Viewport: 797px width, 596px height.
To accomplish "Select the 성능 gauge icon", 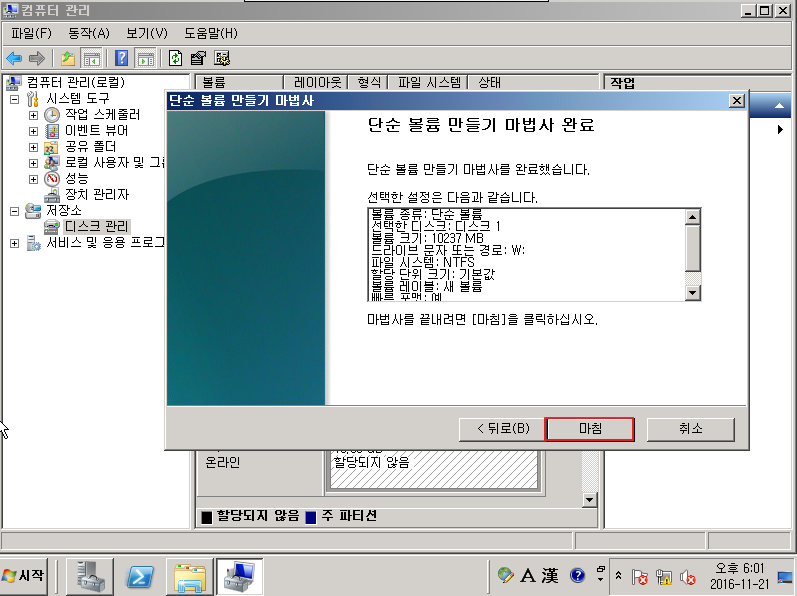I will [x=52, y=179].
